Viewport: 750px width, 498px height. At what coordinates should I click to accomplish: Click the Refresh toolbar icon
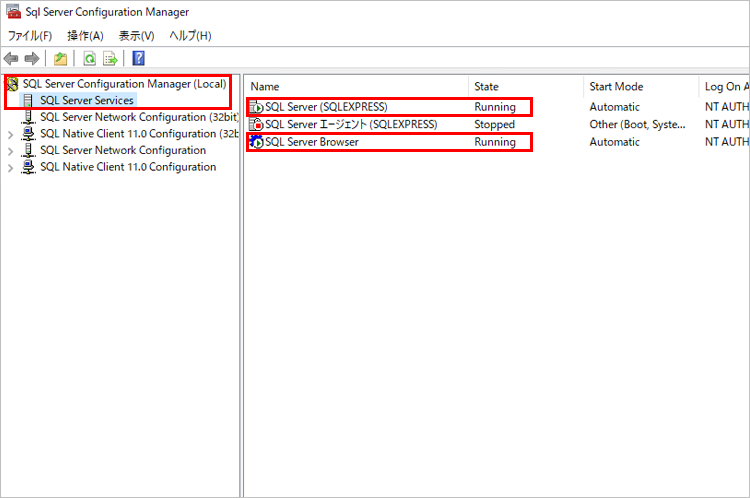(x=89, y=59)
